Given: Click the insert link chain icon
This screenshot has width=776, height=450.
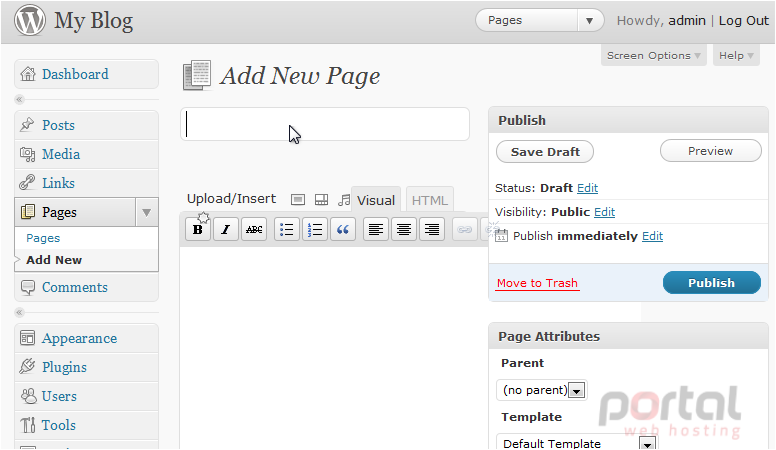Looking at the screenshot, I should [465, 229].
